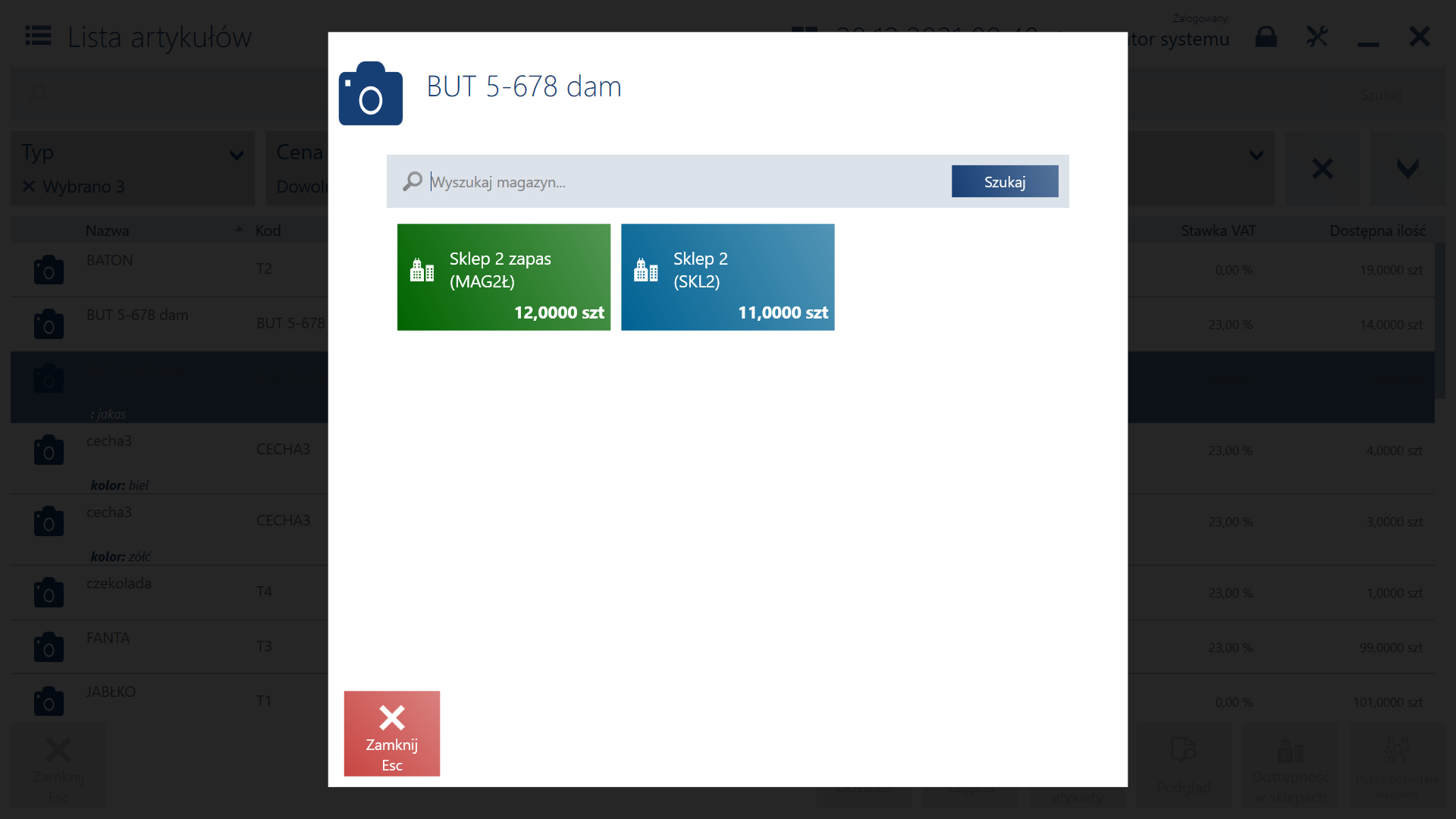The width and height of the screenshot is (1456, 819).
Task: Click the 12,0000 szt quantity on tile
Action: point(559,312)
